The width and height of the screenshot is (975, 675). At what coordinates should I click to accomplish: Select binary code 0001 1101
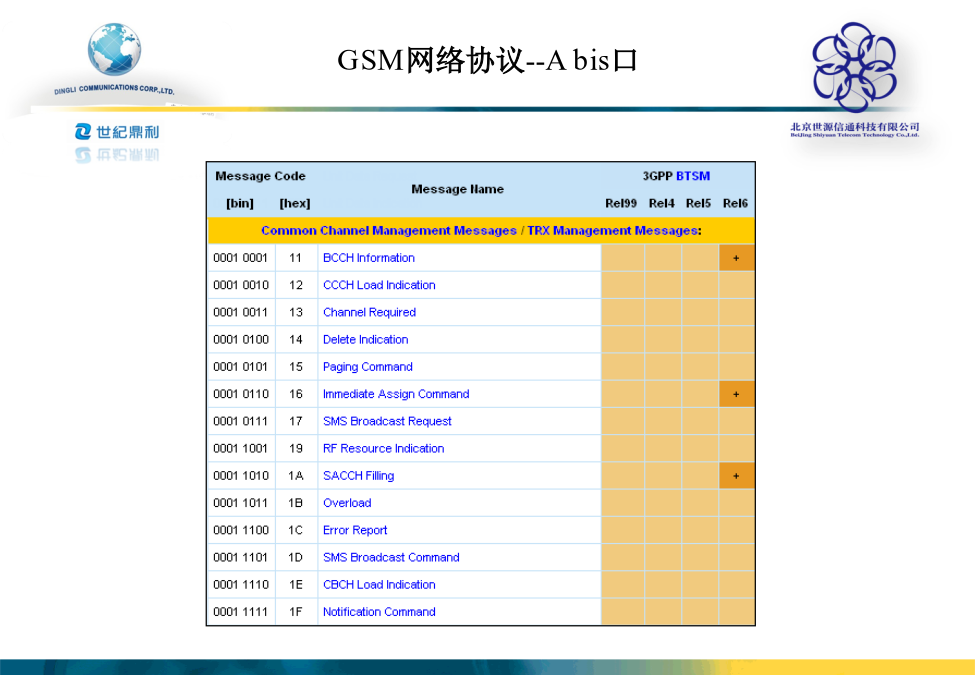coord(241,558)
